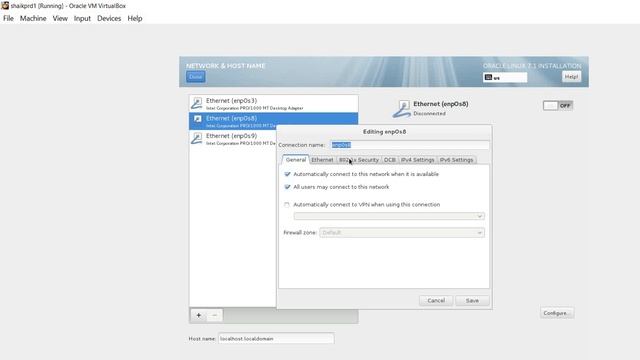
Task: Click the large enp0s8 Ethernet status icon
Action: coord(402,109)
